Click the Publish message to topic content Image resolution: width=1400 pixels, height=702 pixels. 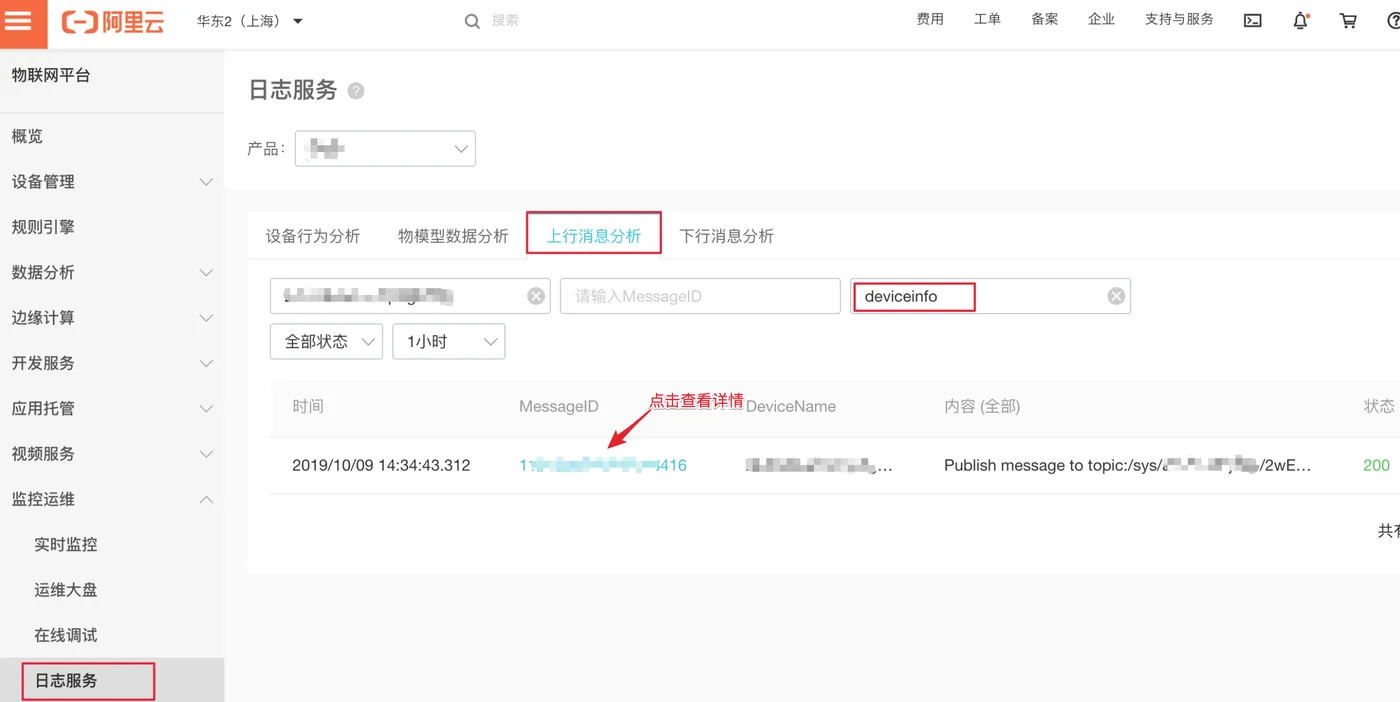coord(1127,465)
